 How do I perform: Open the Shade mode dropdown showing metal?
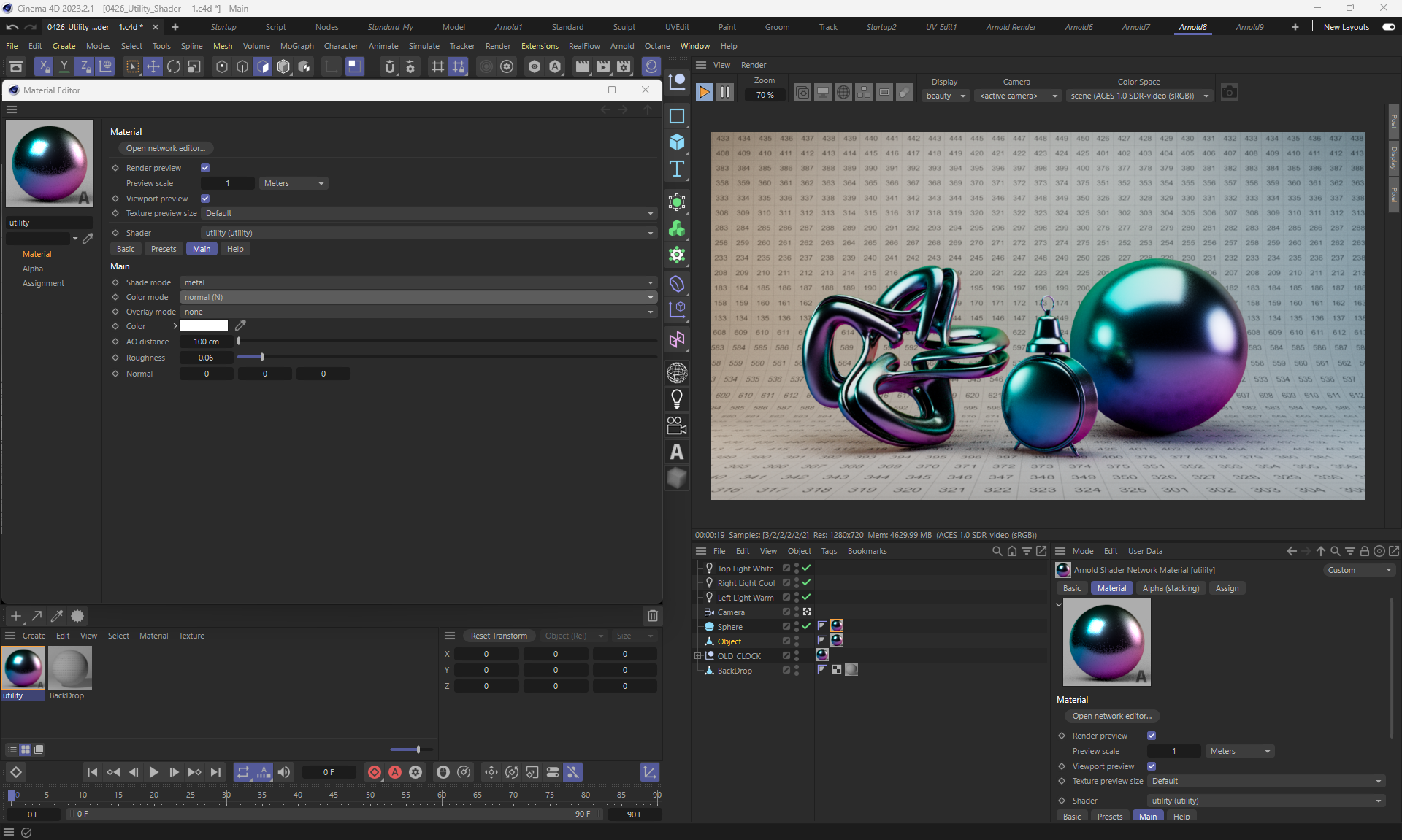(418, 282)
